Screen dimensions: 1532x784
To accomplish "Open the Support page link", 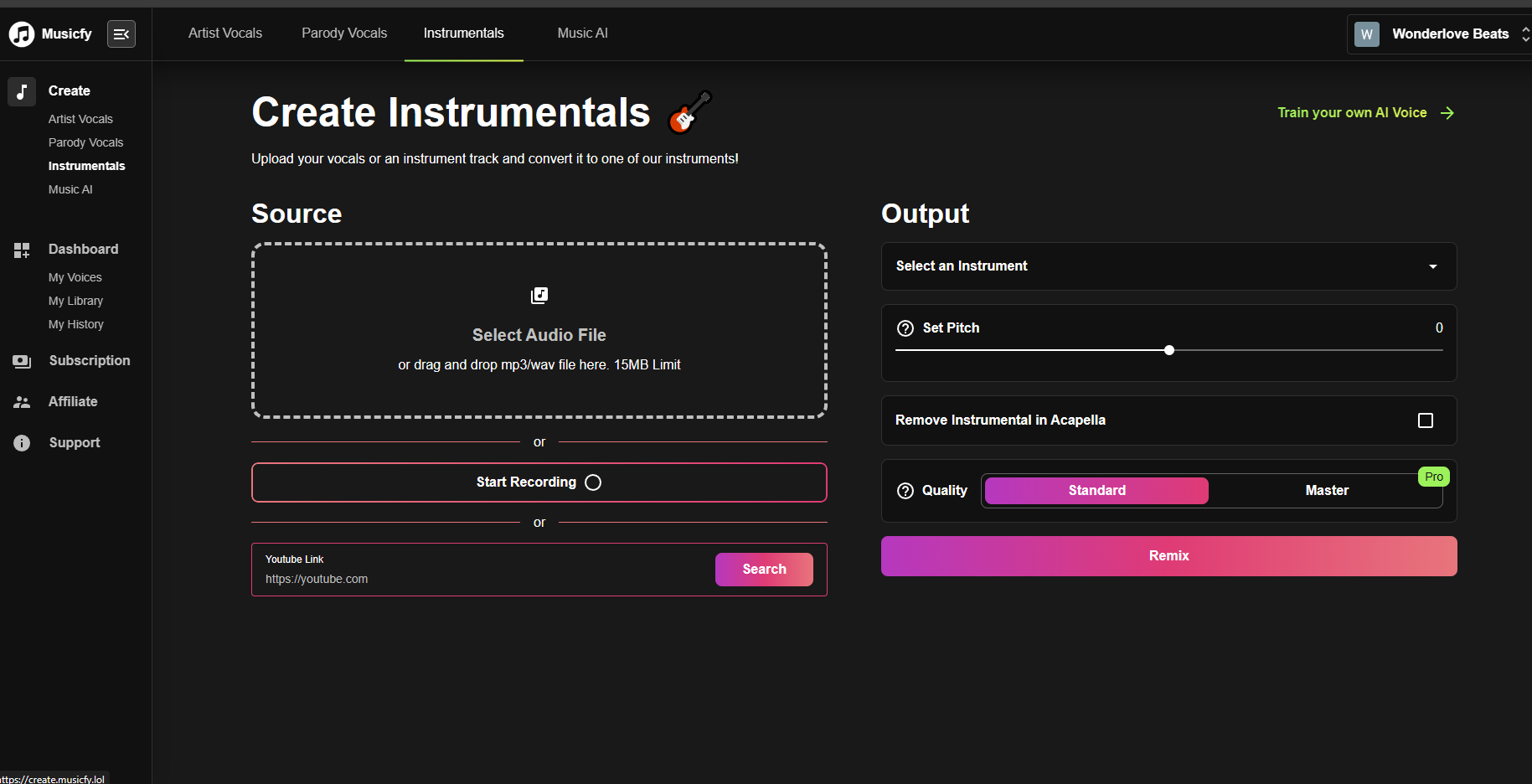I will 75,443.
